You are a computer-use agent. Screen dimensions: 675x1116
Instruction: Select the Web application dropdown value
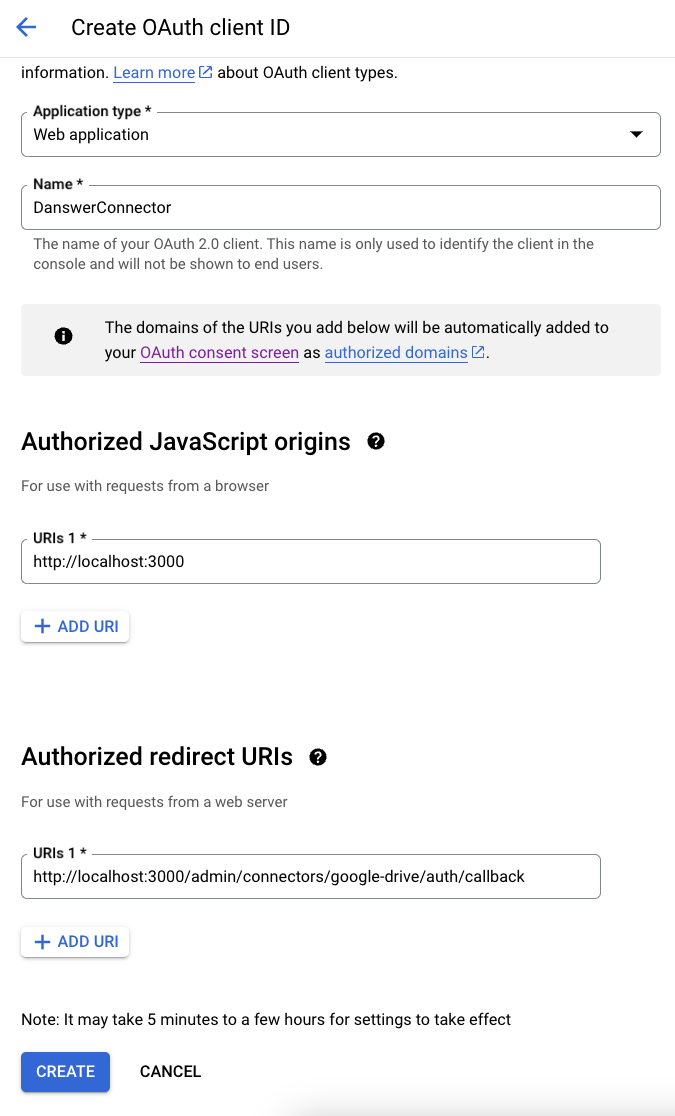[x=340, y=133]
